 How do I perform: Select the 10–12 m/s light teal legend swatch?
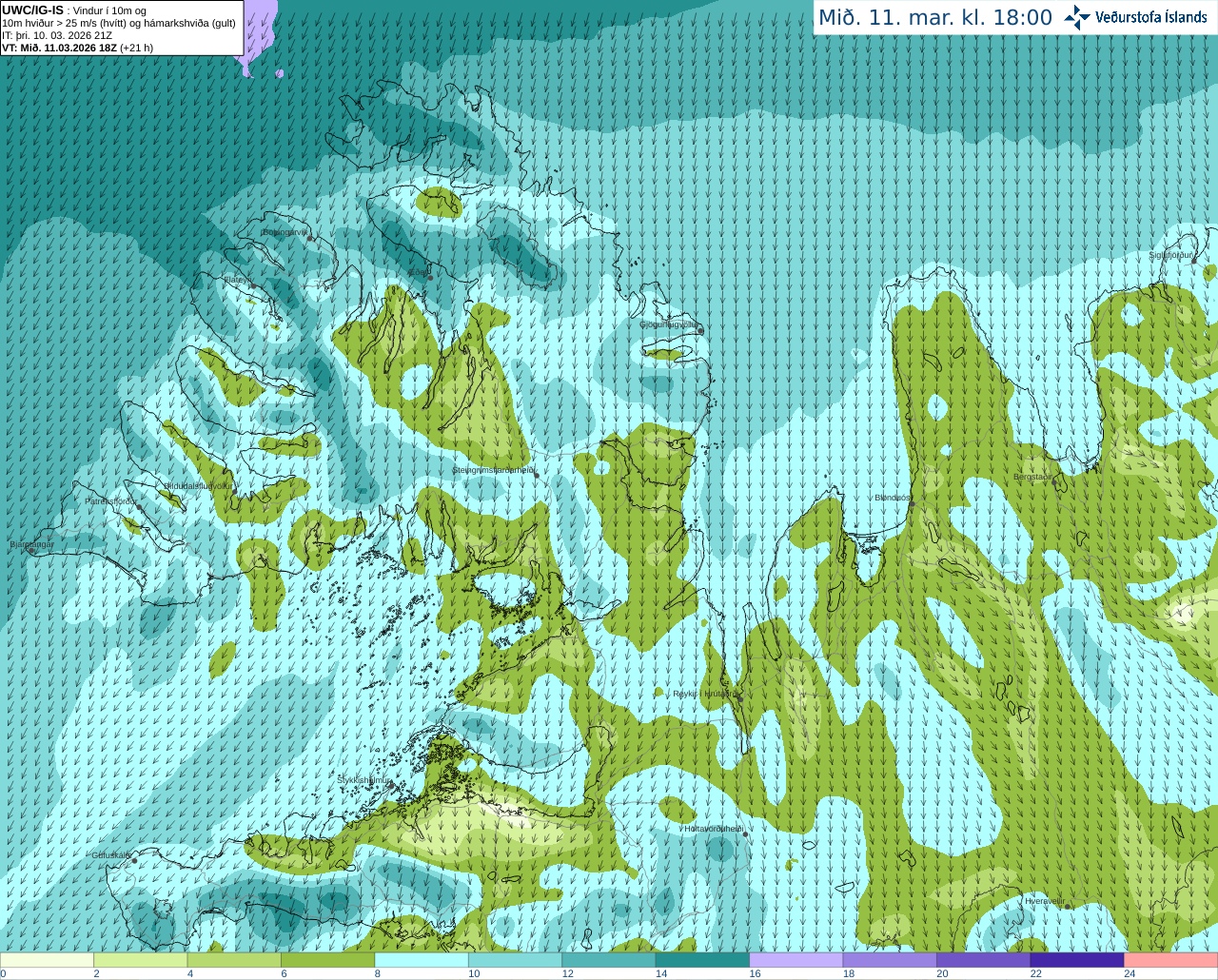pos(516,960)
